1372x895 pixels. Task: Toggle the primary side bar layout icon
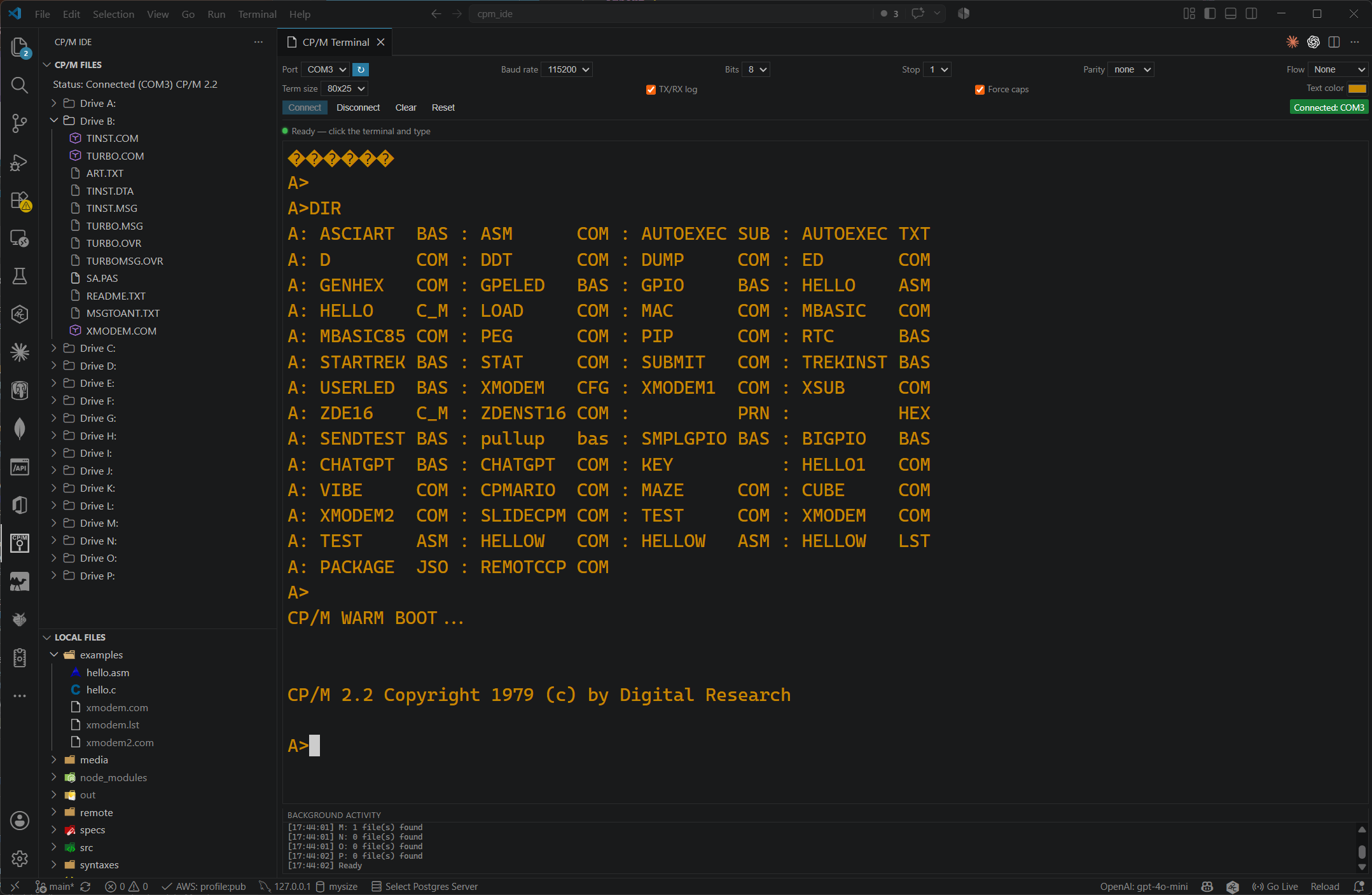tap(1210, 14)
